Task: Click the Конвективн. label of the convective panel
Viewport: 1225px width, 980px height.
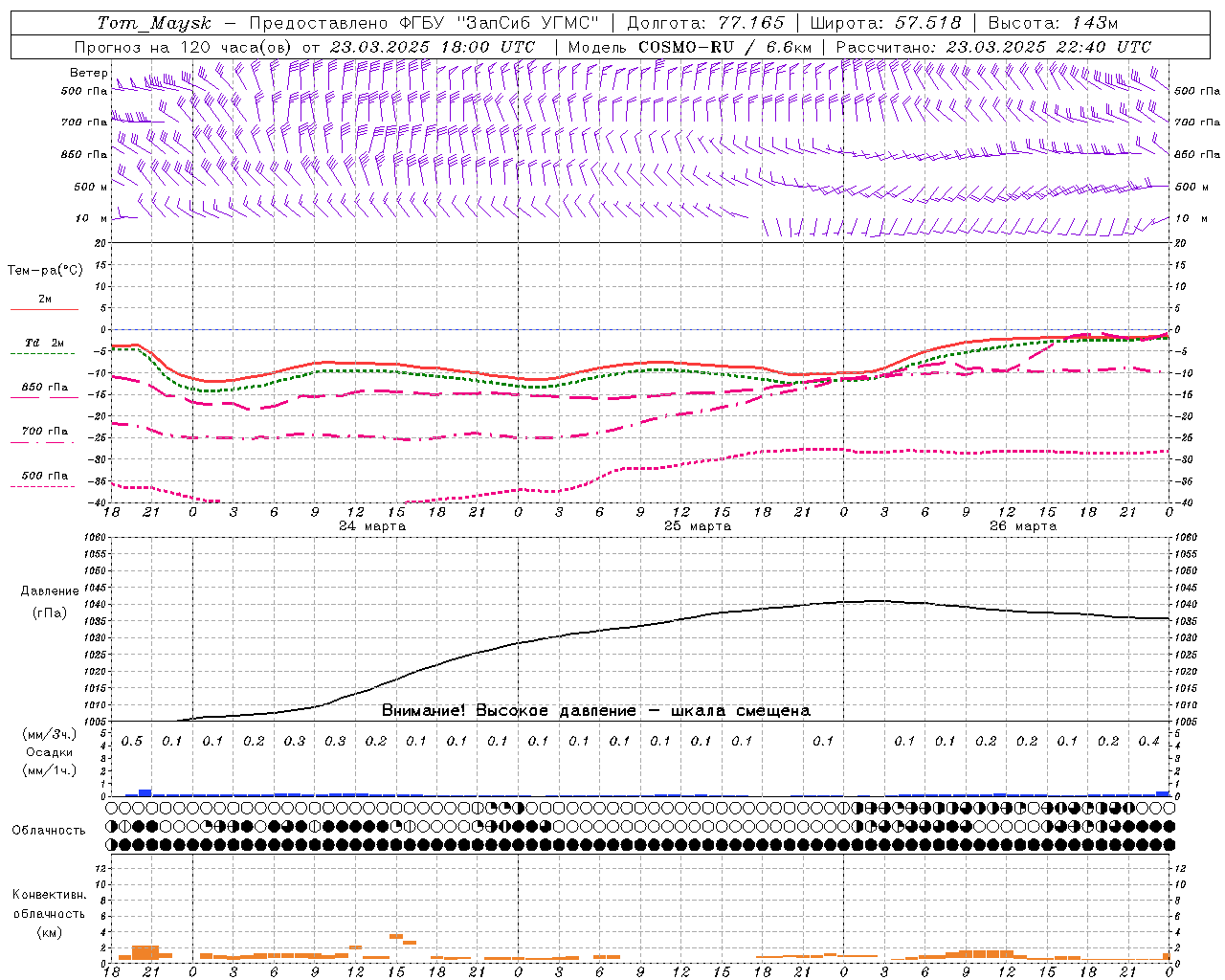Action: click(x=49, y=895)
